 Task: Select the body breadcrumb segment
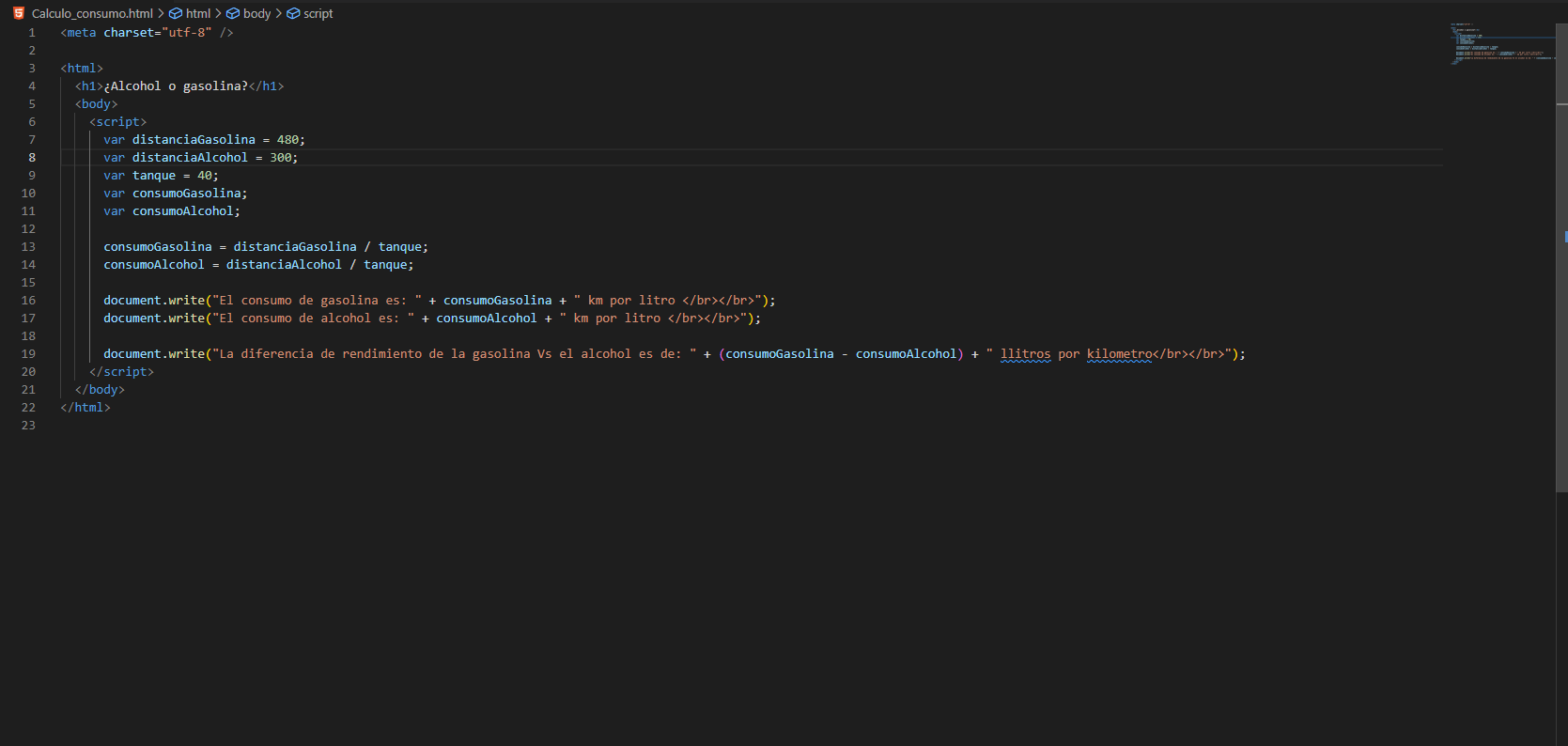(x=256, y=13)
